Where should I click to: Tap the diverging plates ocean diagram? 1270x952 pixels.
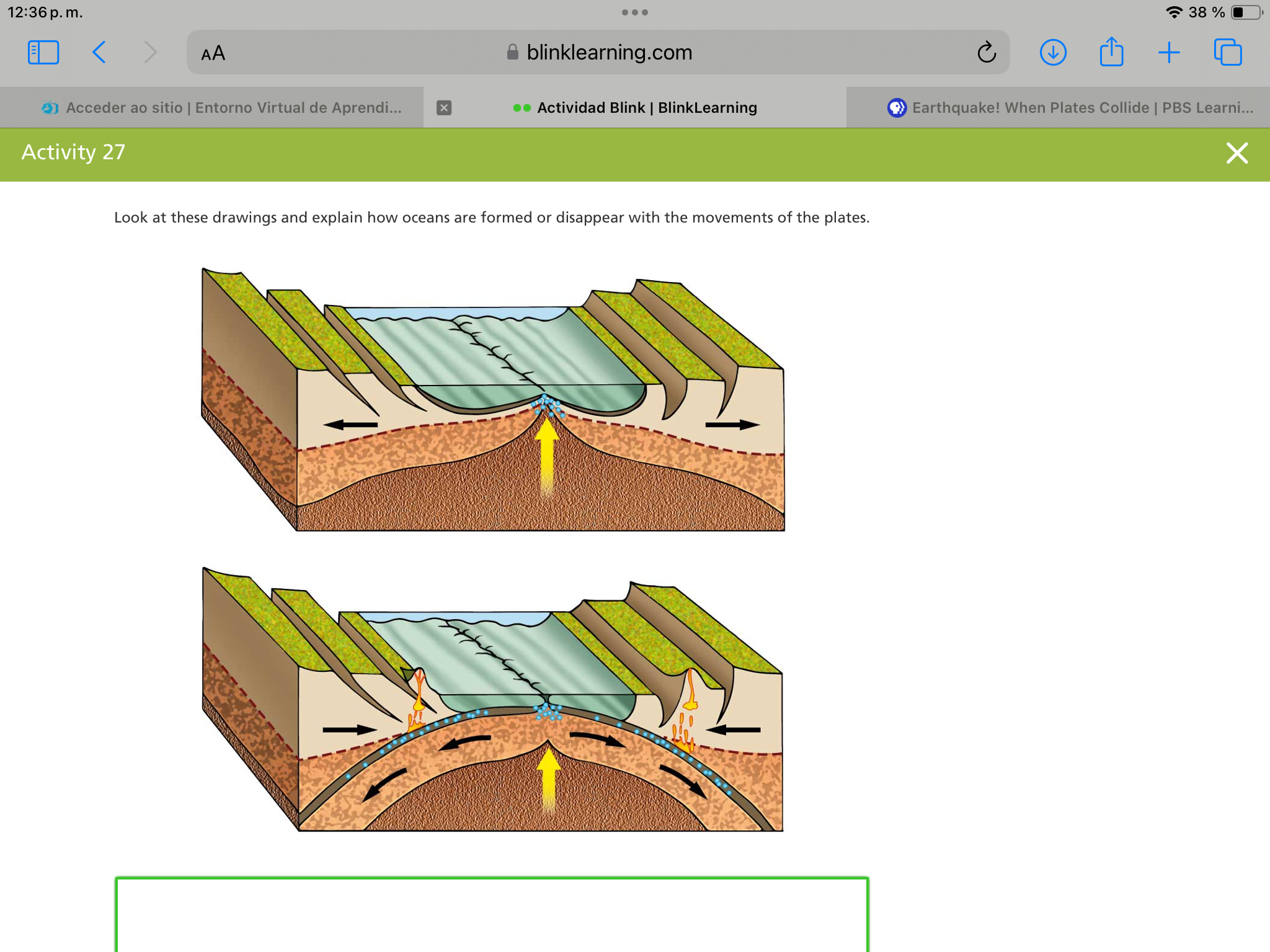493,400
